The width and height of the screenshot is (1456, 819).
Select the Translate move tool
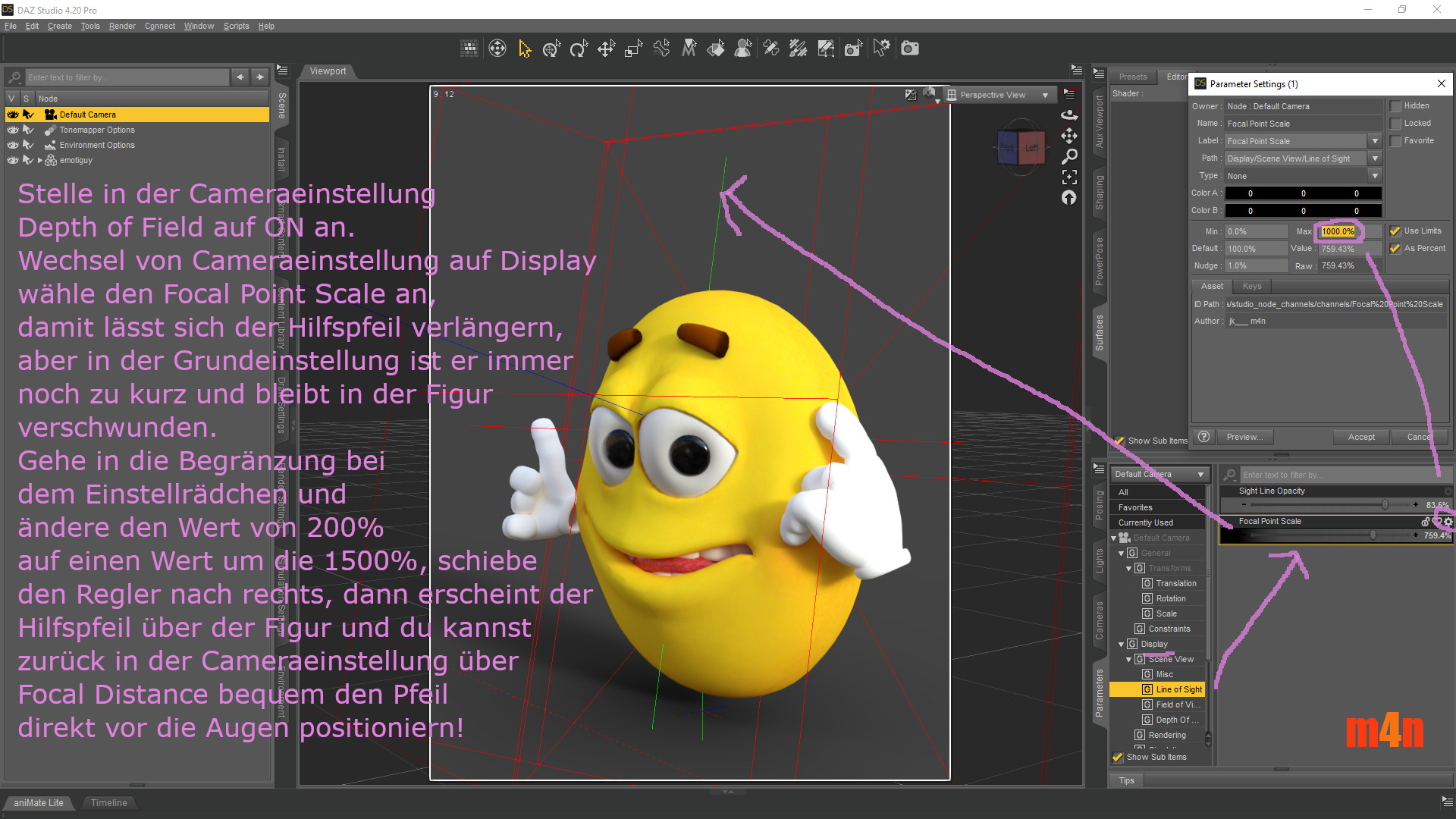(x=606, y=49)
